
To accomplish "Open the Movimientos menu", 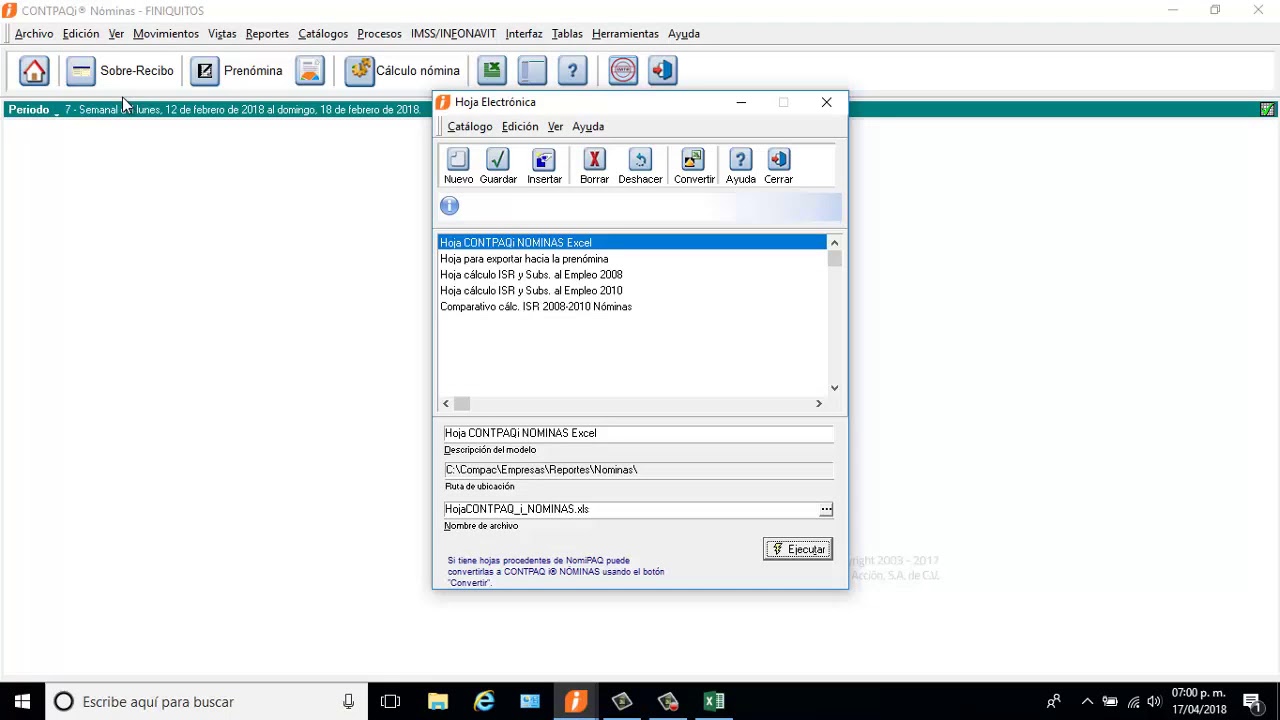I will click(166, 34).
